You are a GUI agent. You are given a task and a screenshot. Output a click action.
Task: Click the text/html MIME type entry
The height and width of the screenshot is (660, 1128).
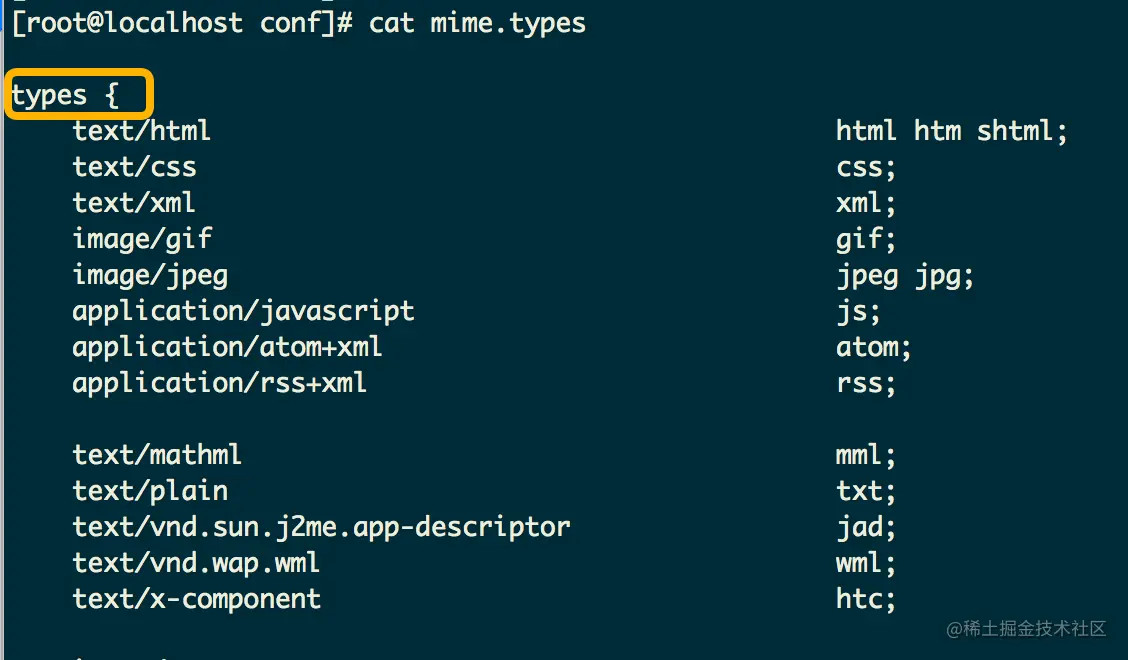tap(142, 131)
